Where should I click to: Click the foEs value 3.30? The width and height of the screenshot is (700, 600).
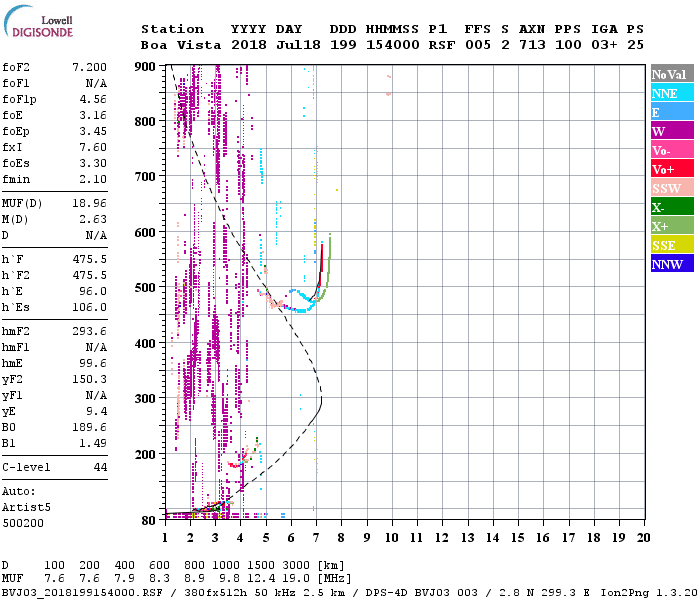pyautogui.click(x=93, y=163)
